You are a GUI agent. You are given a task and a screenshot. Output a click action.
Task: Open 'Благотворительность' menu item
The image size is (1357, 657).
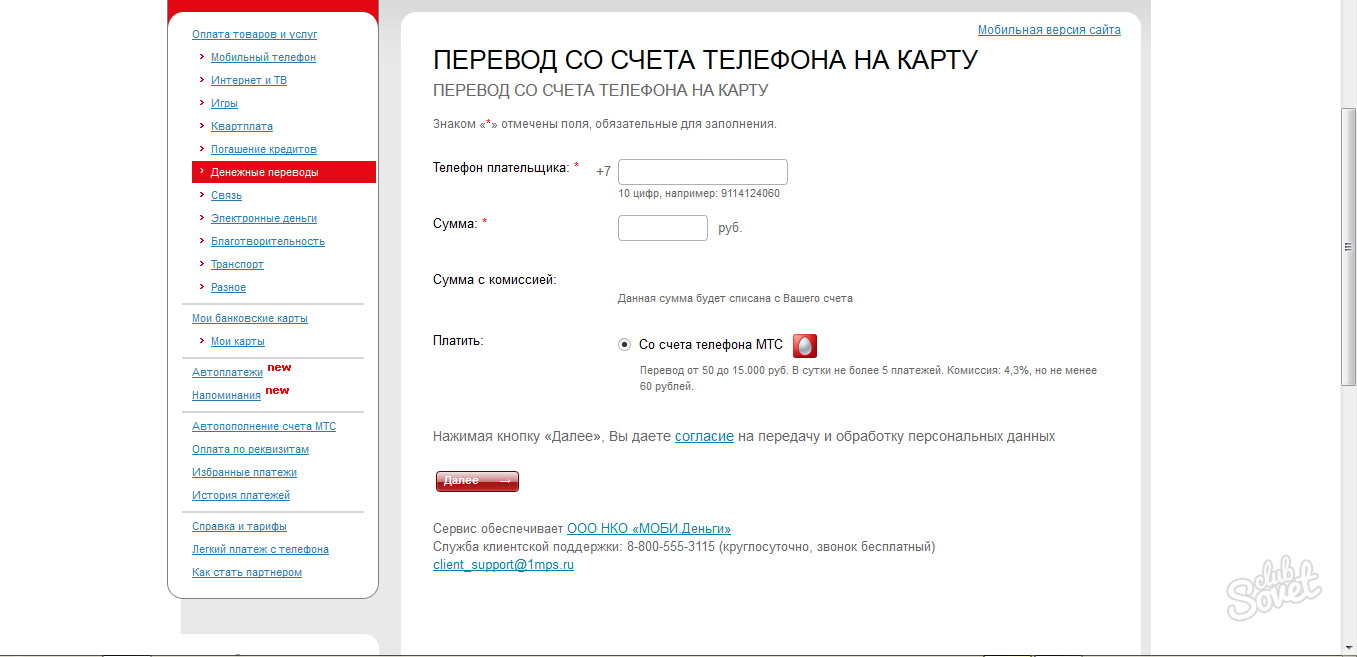tap(268, 241)
